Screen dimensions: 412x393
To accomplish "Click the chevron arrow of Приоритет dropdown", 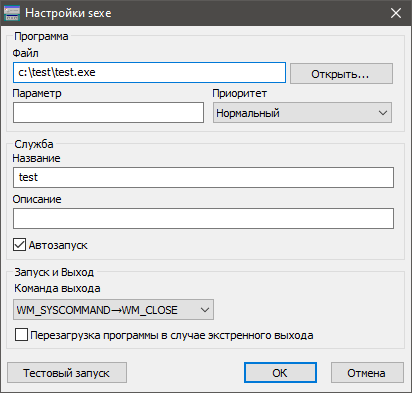I will coord(383,113).
